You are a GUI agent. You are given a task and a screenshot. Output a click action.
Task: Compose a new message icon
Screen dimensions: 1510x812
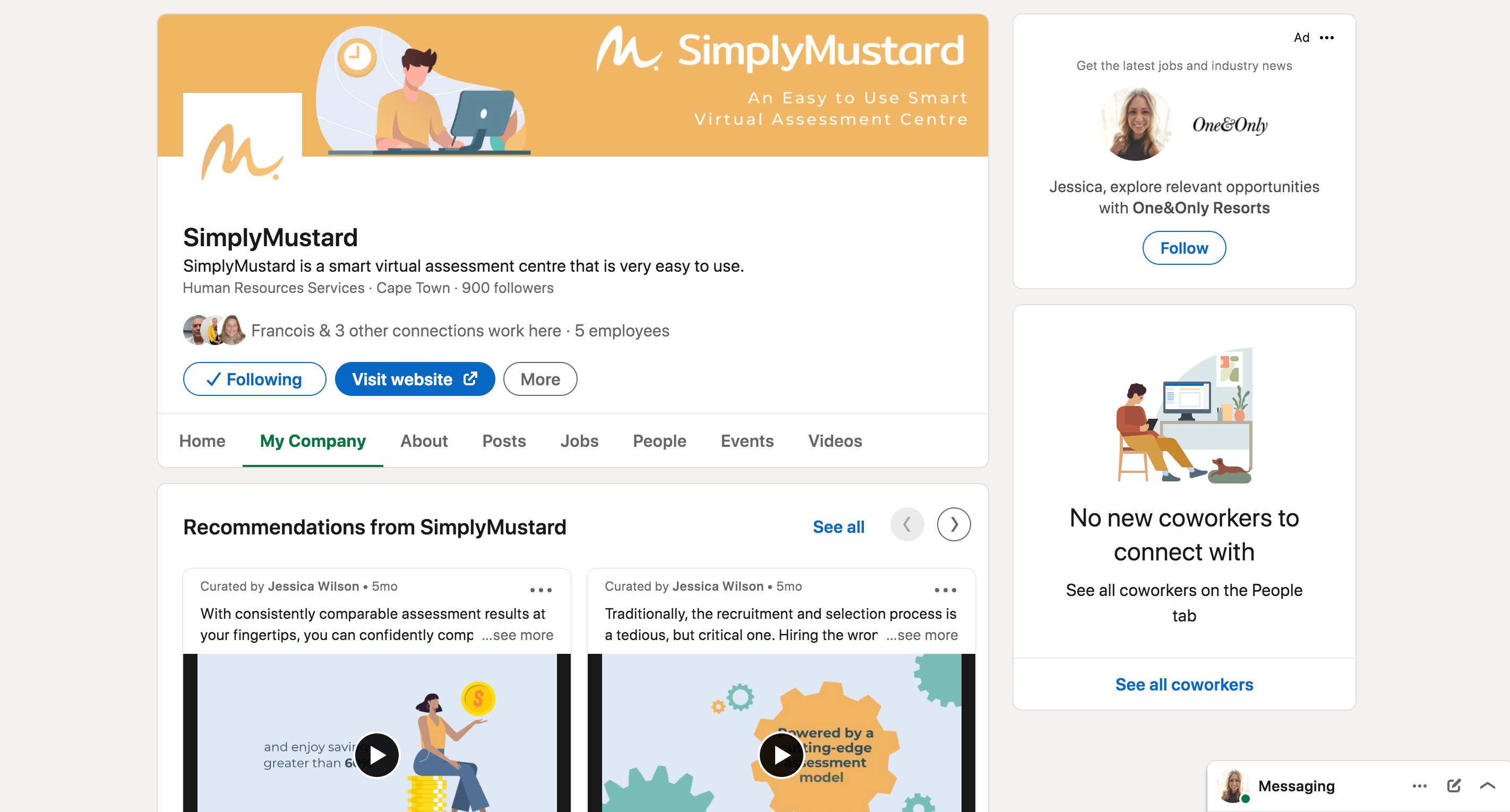coord(1454,785)
